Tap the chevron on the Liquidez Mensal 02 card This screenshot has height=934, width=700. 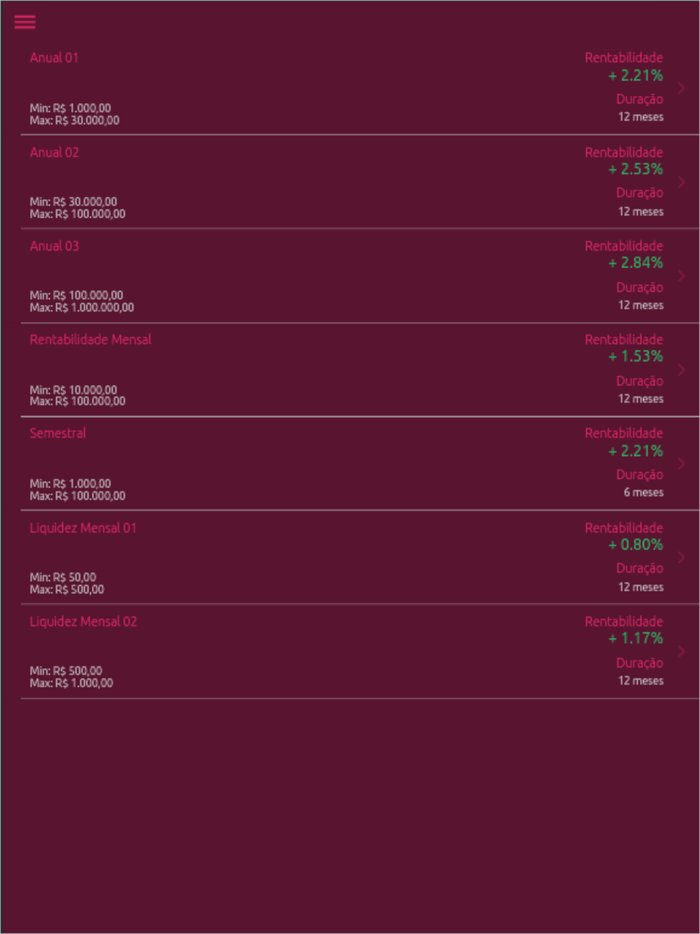pyautogui.click(x=682, y=650)
